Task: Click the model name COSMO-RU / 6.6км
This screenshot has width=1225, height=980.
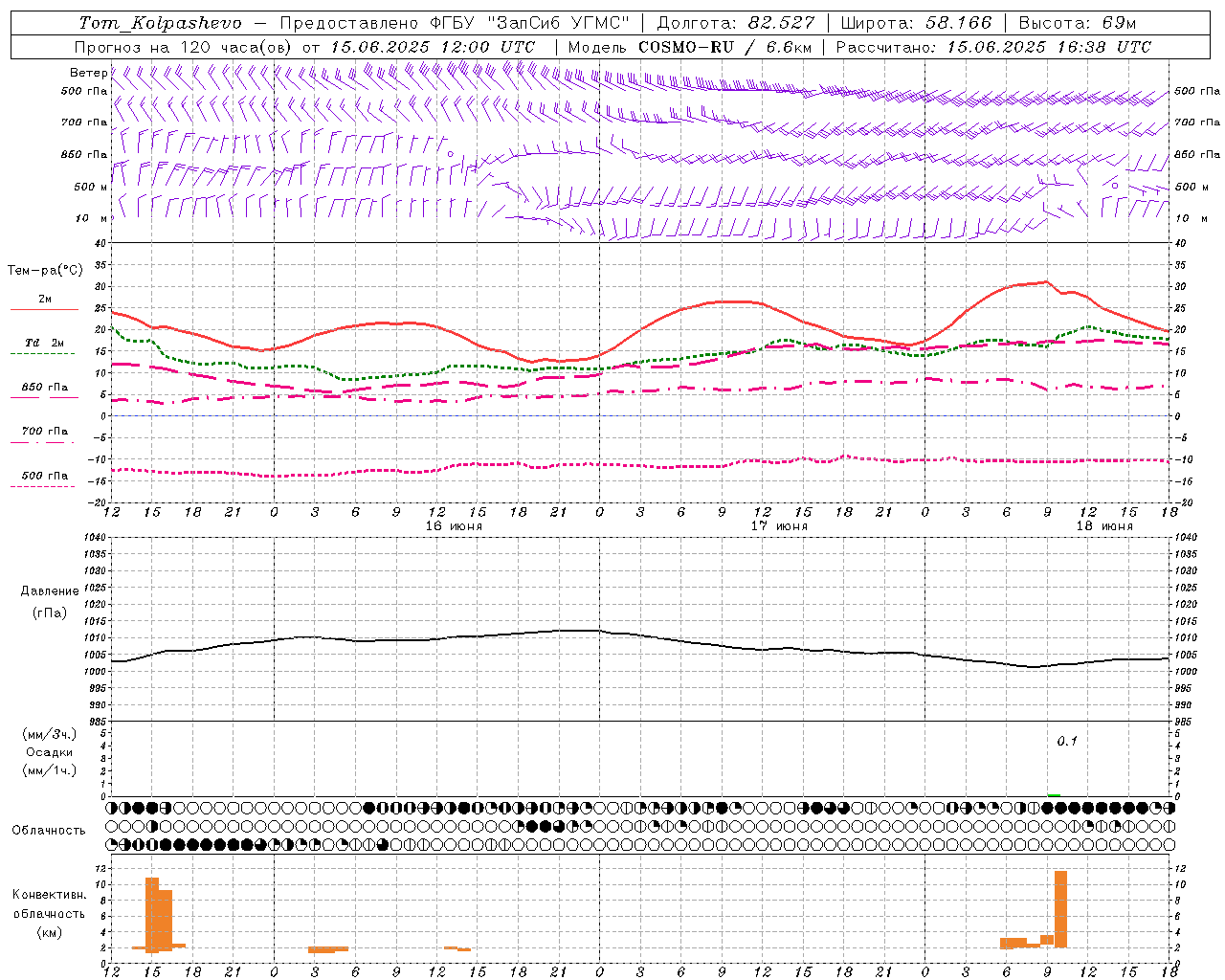Action: [725, 47]
